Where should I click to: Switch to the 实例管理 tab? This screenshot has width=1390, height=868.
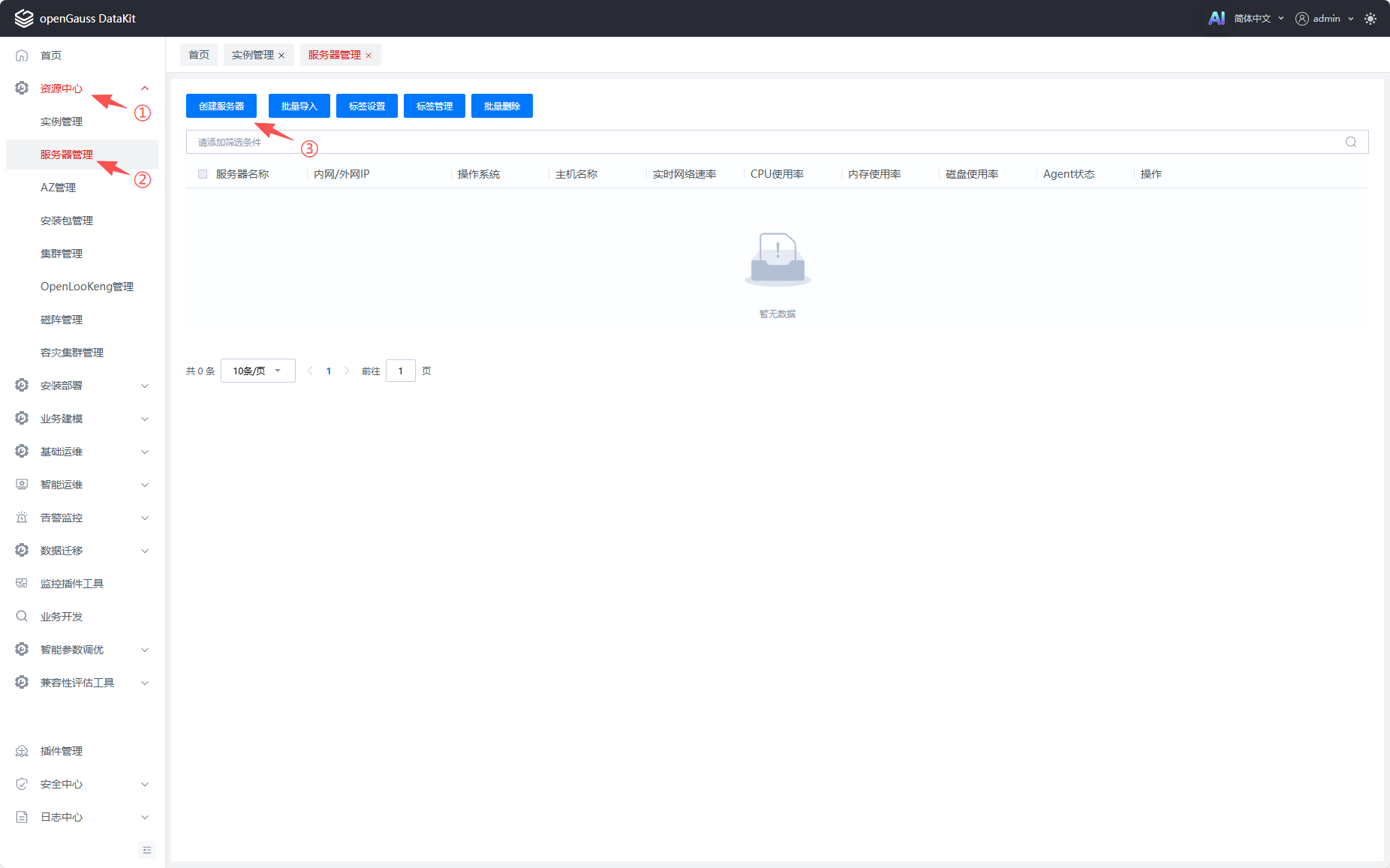253,55
